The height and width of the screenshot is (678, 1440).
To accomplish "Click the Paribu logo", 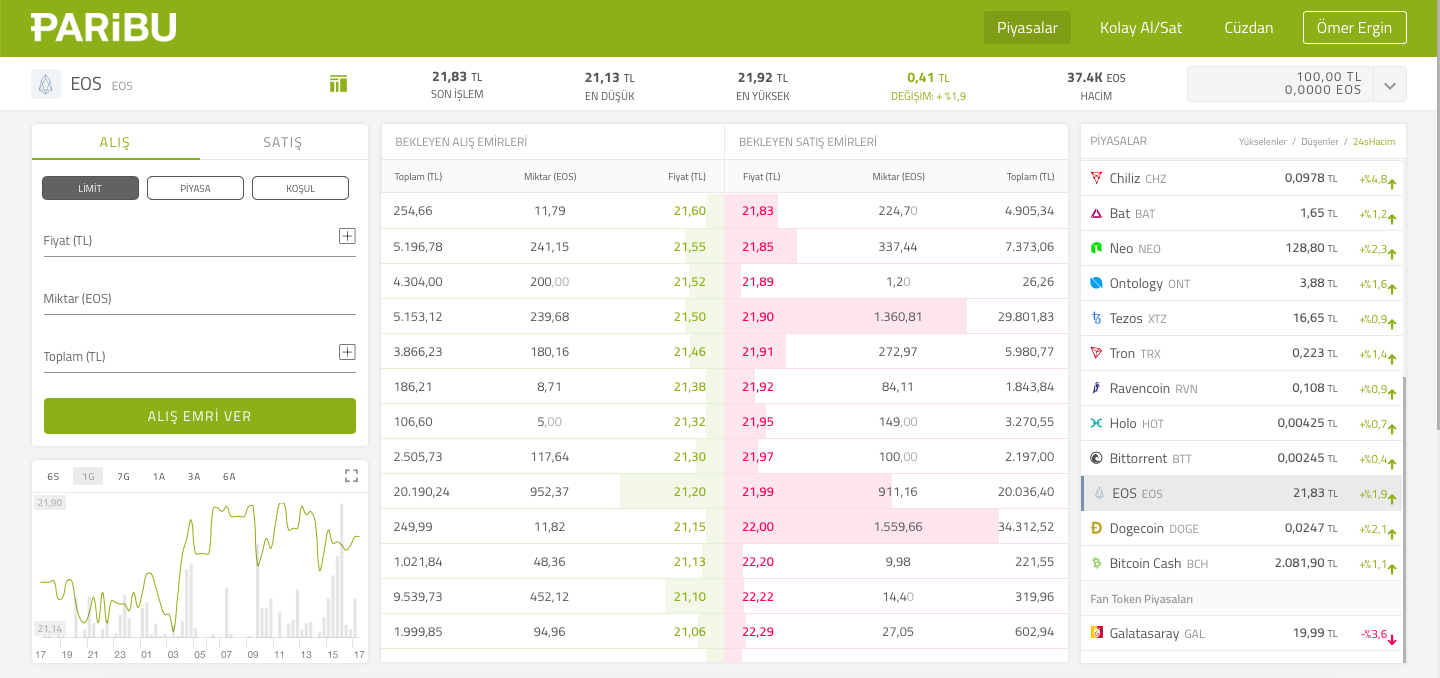I will tap(103, 27).
